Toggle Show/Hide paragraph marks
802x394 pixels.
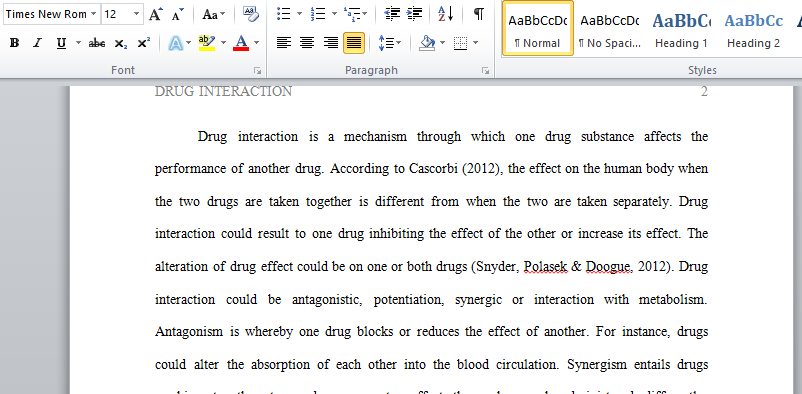tap(479, 14)
